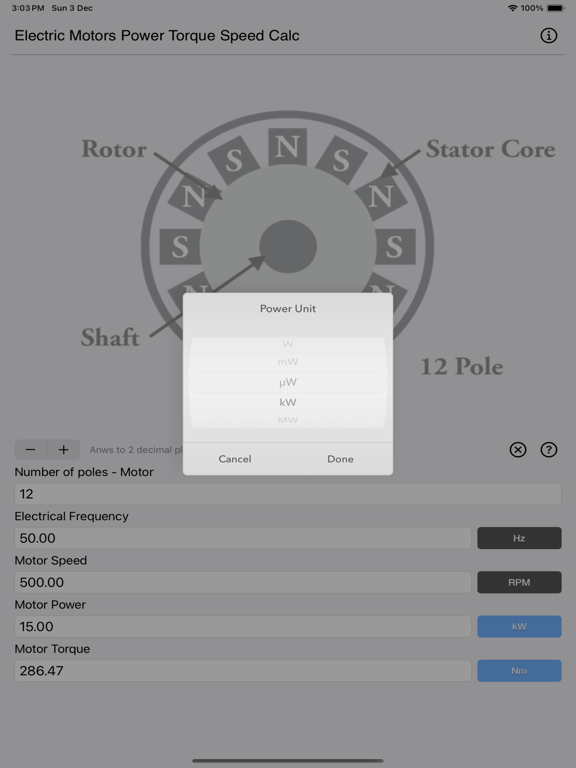Increase decimal places with plus stepper
The image size is (576, 768).
(64, 450)
